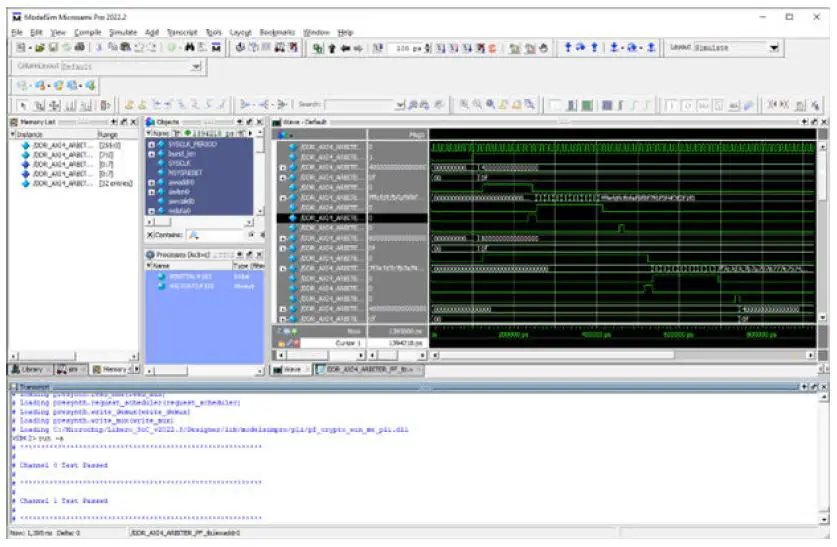Click the Run simulation icon
Image resolution: width=837 pixels, height=547 pixels.
[x=441, y=49]
